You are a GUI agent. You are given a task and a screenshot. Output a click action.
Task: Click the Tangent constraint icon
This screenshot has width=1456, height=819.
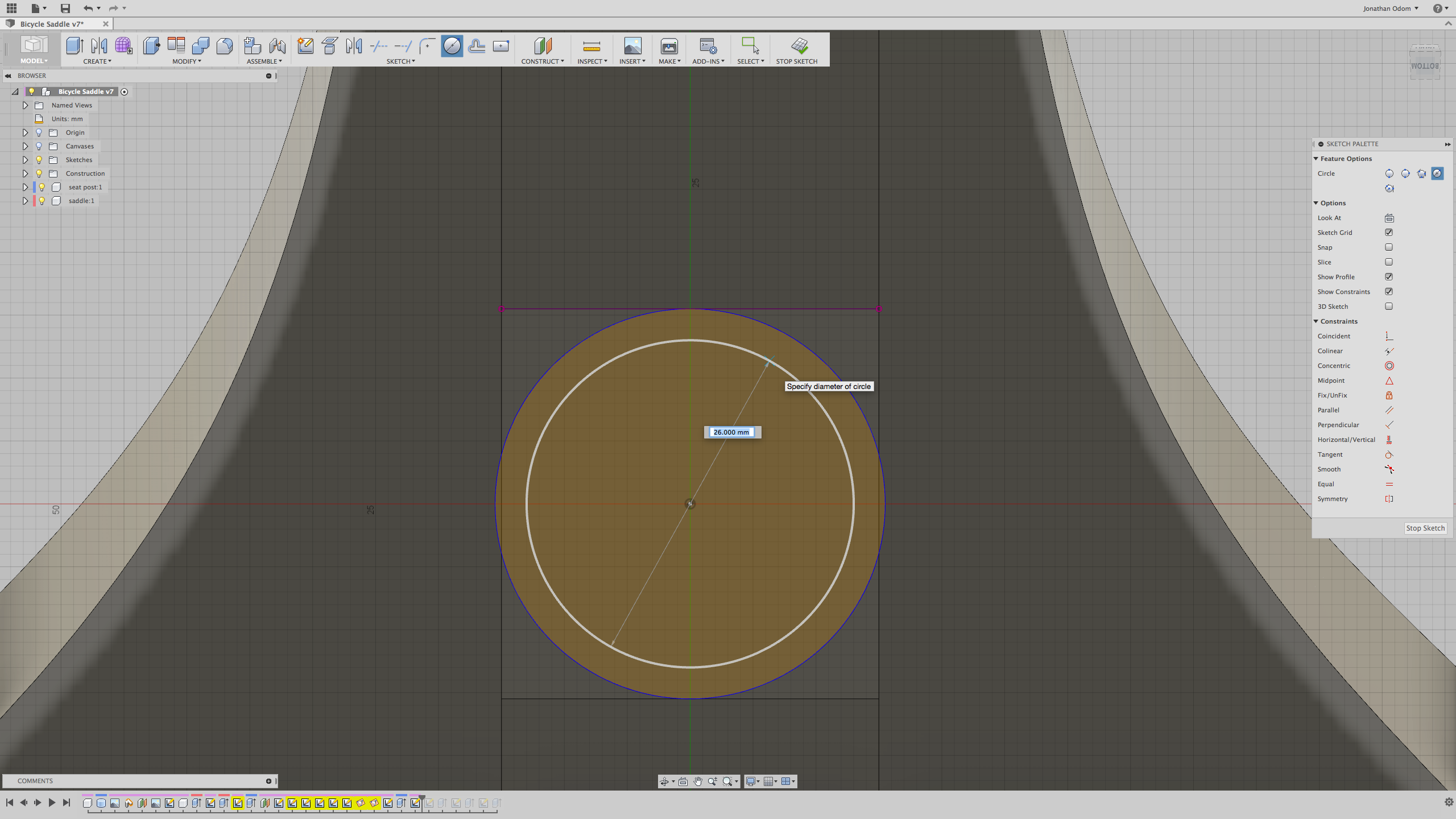click(1389, 454)
